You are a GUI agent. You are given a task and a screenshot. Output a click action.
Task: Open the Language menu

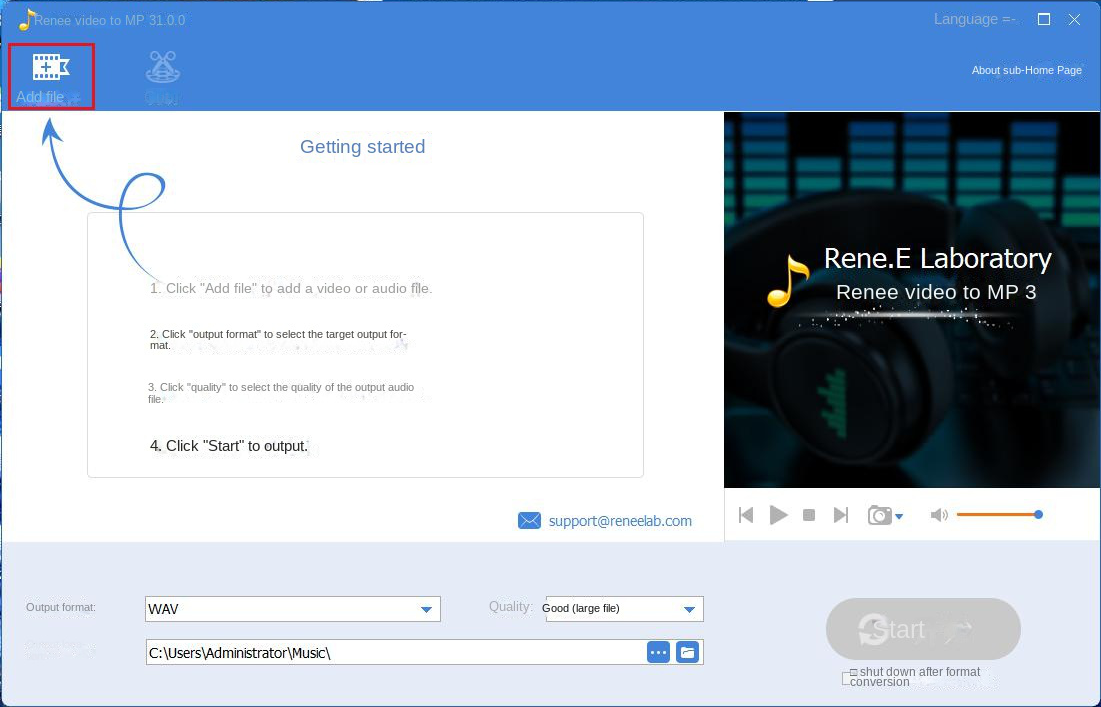tap(975, 19)
